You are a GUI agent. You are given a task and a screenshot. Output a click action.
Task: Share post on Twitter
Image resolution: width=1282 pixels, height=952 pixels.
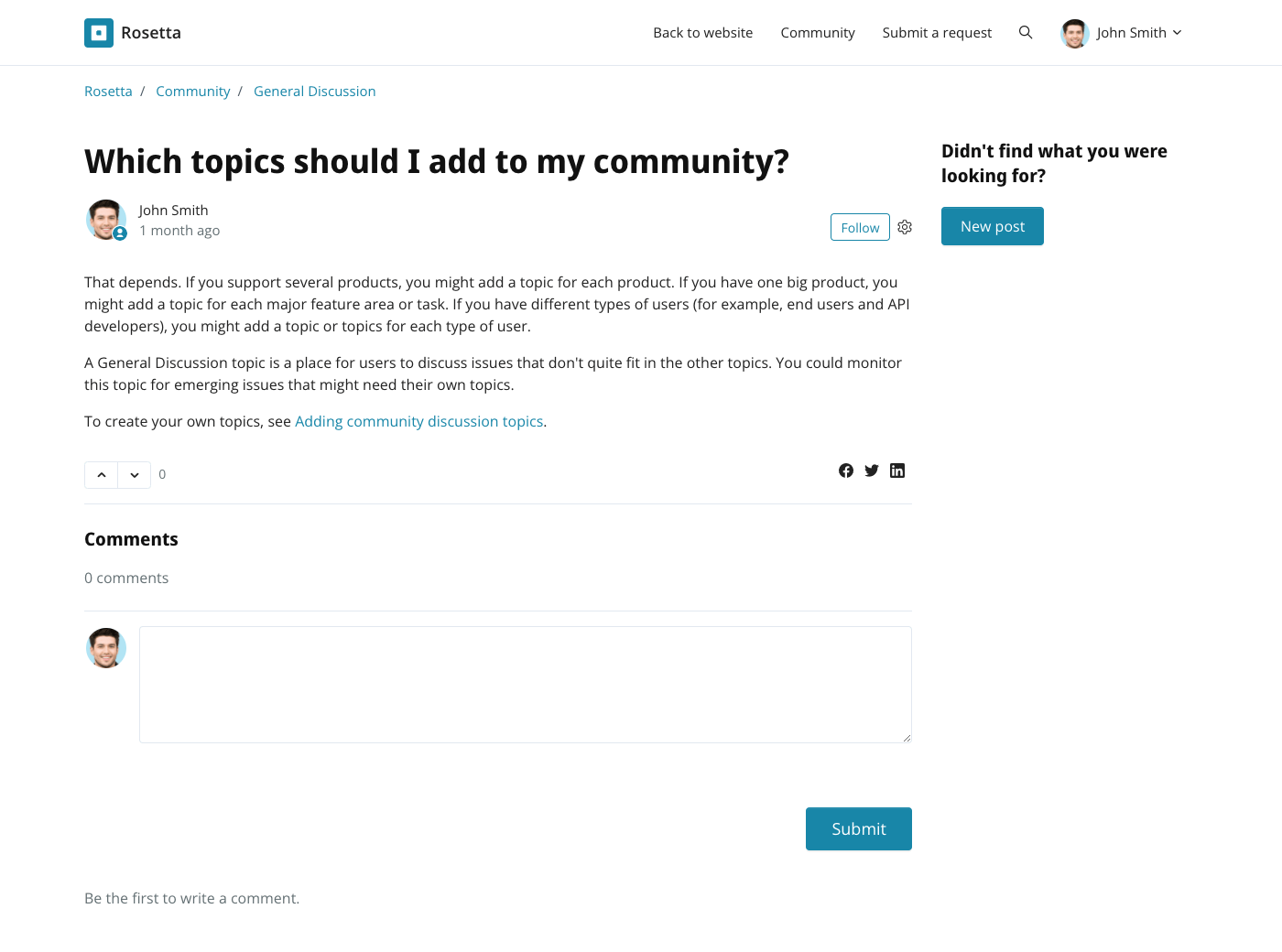coord(872,471)
